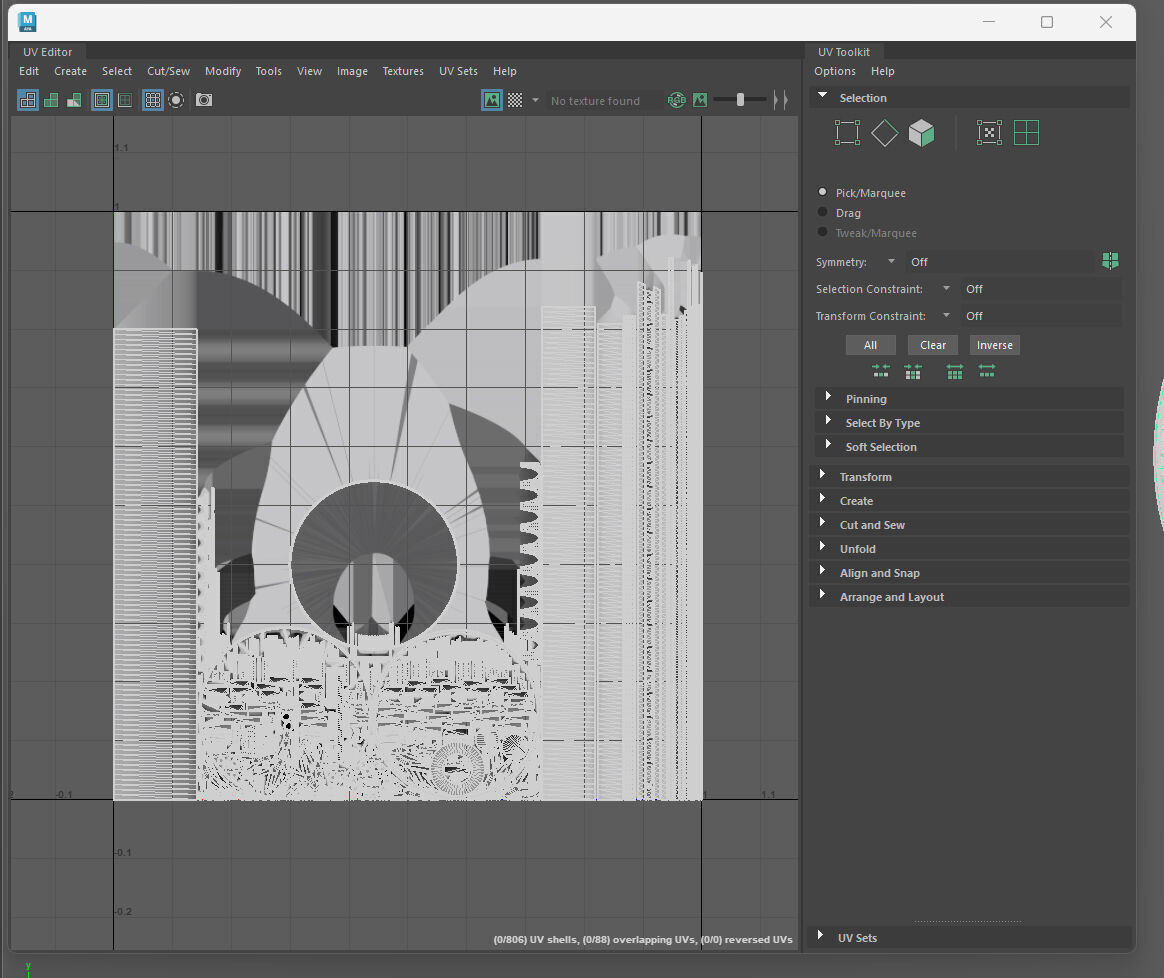Expand the Cut and Sew section
Image resolution: width=1164 pixels, height=978 pixels.
(x=872, y=525)
